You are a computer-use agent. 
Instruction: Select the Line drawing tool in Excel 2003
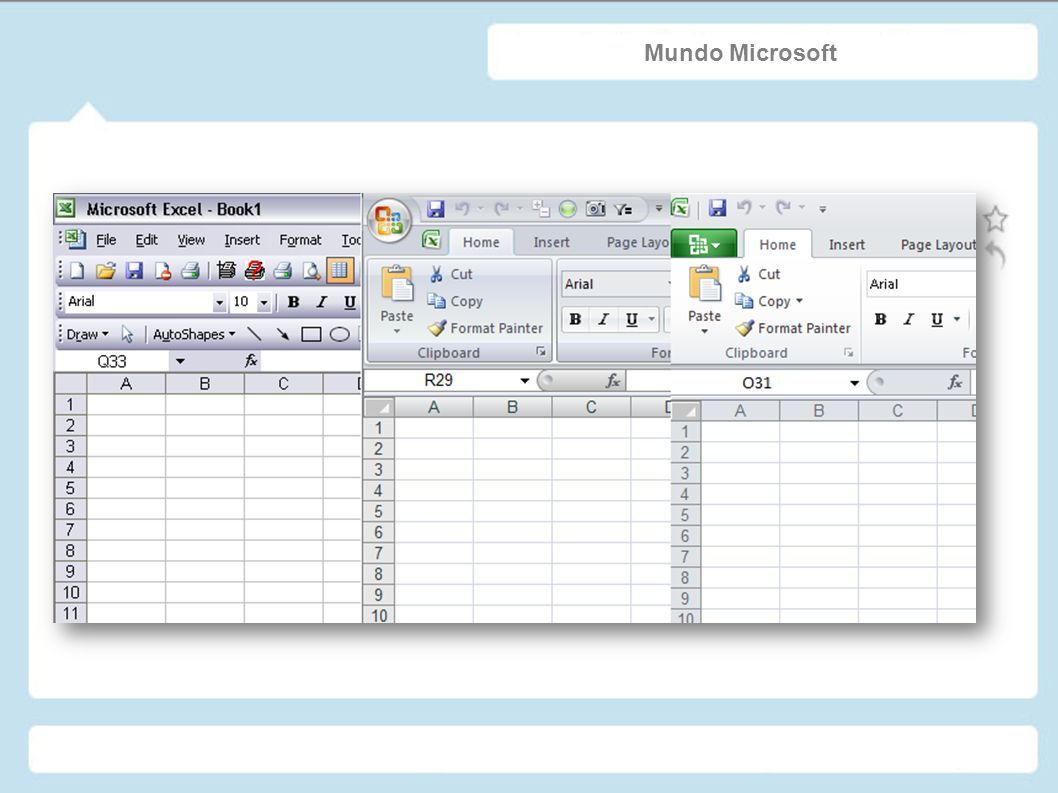point(254,334)
